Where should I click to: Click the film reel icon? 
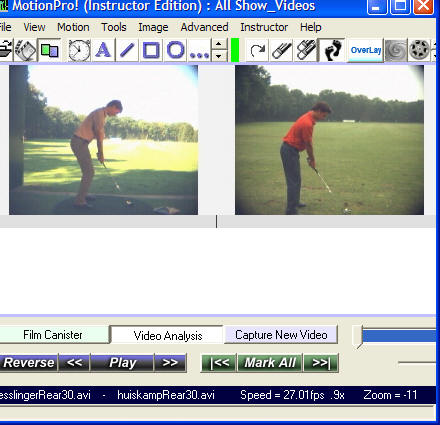coord(419,50)
